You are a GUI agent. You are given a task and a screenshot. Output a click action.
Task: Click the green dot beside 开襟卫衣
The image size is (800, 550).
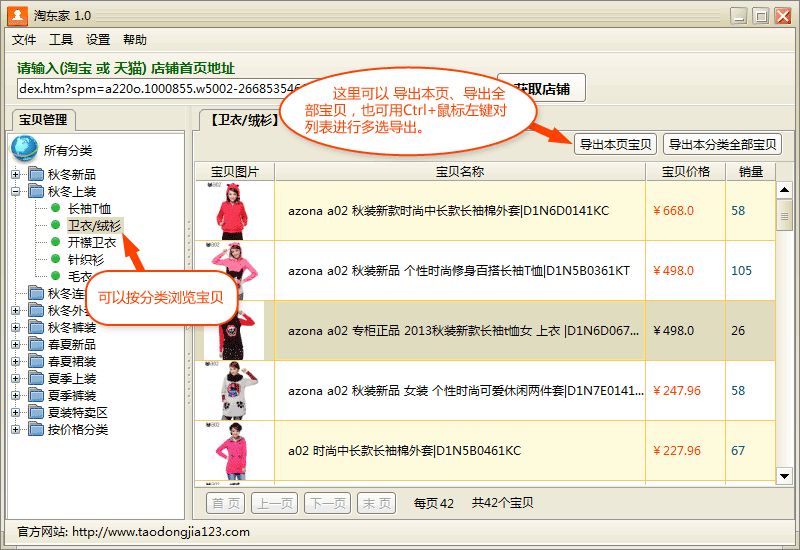(56, 242)
